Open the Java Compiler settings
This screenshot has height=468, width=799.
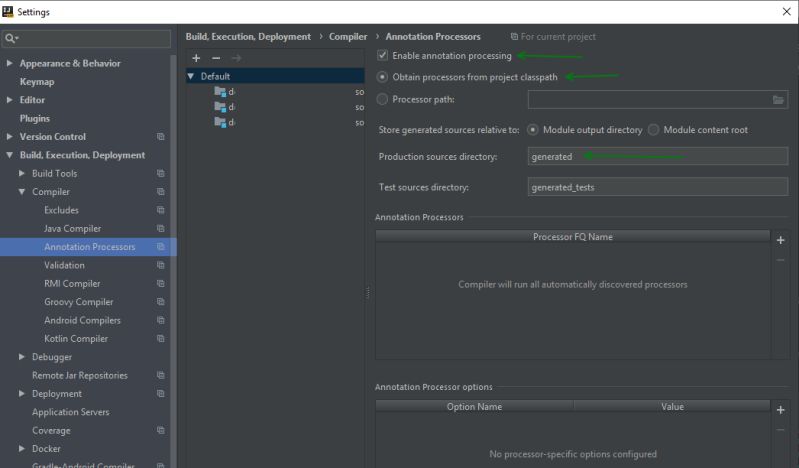72,228
